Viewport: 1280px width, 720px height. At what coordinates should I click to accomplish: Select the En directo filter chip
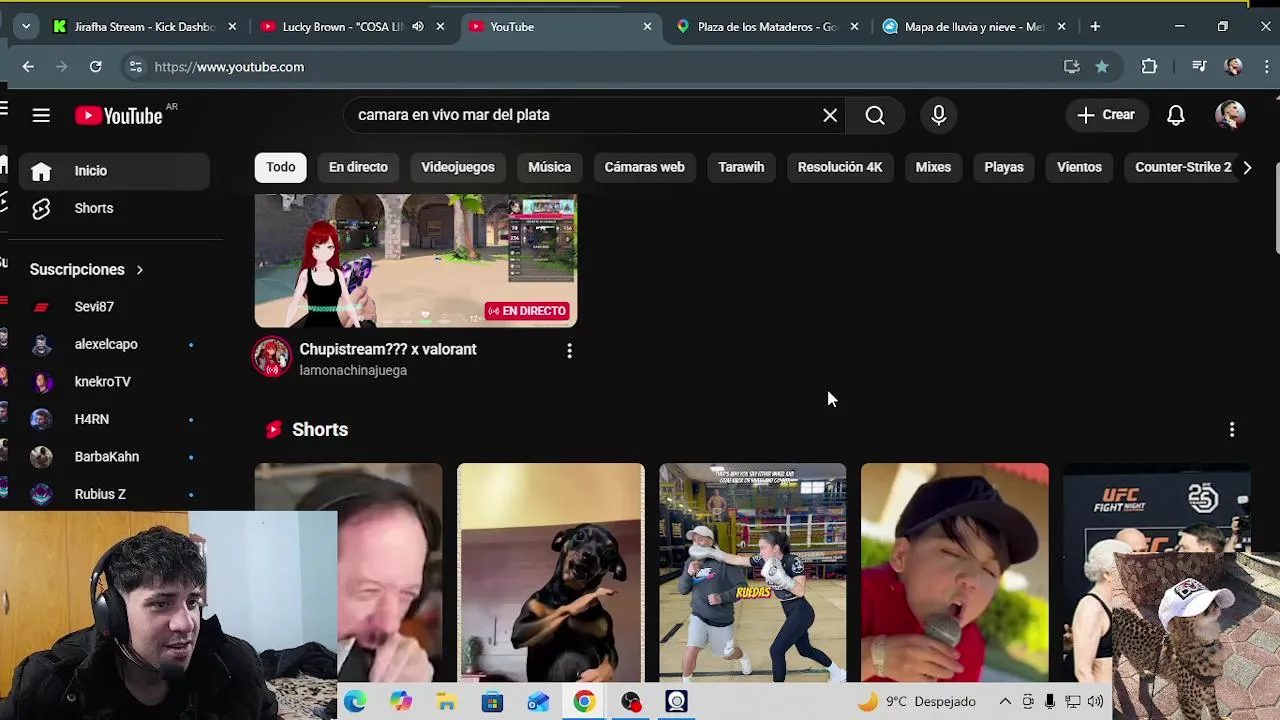tap(358, 168)
